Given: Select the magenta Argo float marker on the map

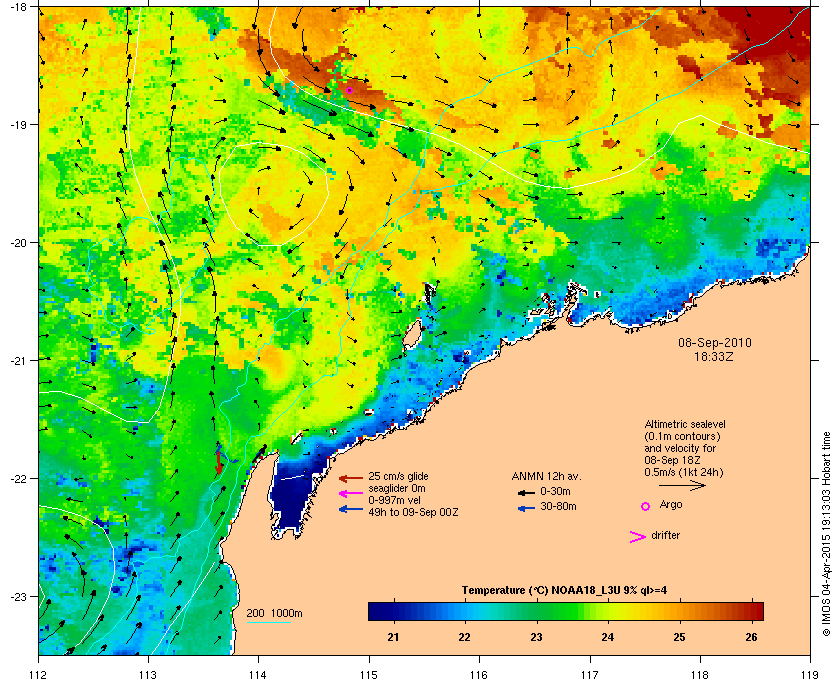Looking at the screenshot, I should [349, 90].
